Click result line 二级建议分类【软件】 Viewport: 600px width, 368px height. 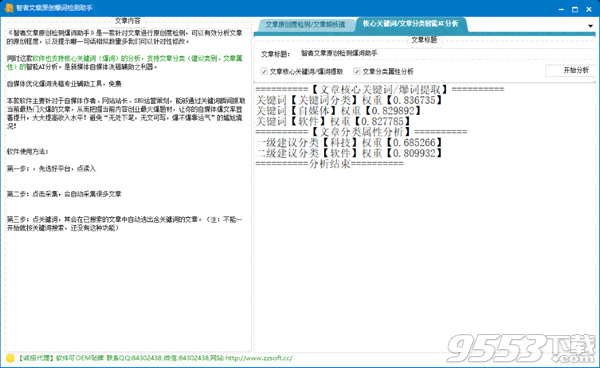(x=349, y=153)
